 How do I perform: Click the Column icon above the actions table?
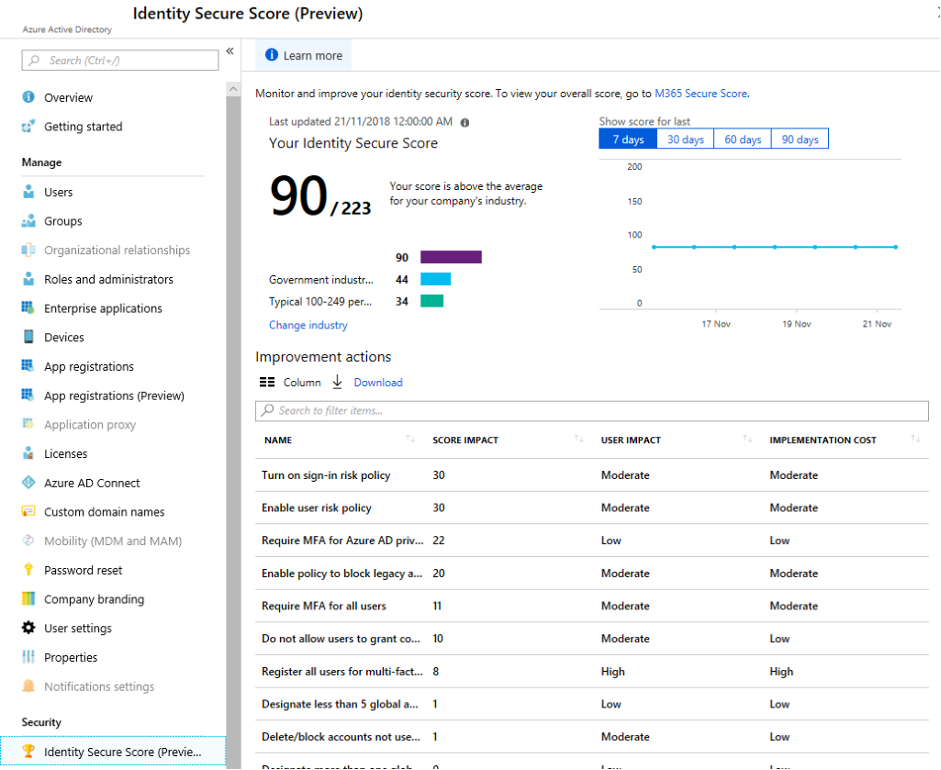(x=268, y=382)
